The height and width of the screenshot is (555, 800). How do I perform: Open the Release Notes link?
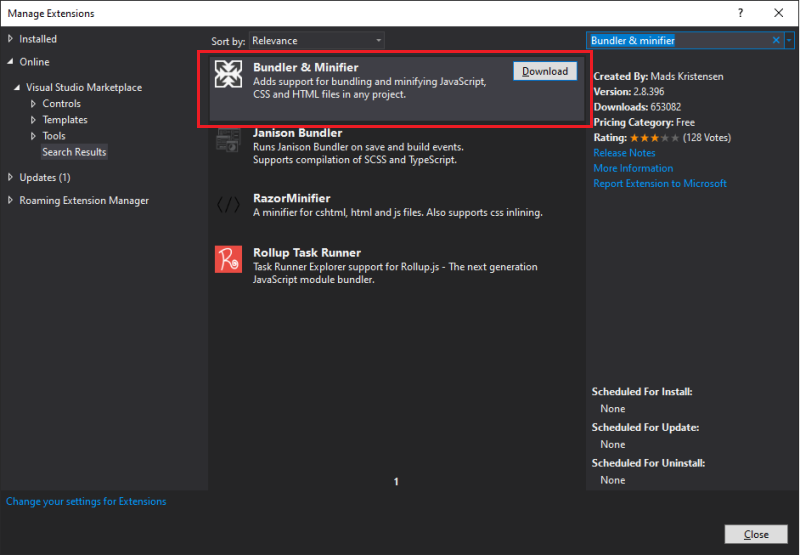624,153
